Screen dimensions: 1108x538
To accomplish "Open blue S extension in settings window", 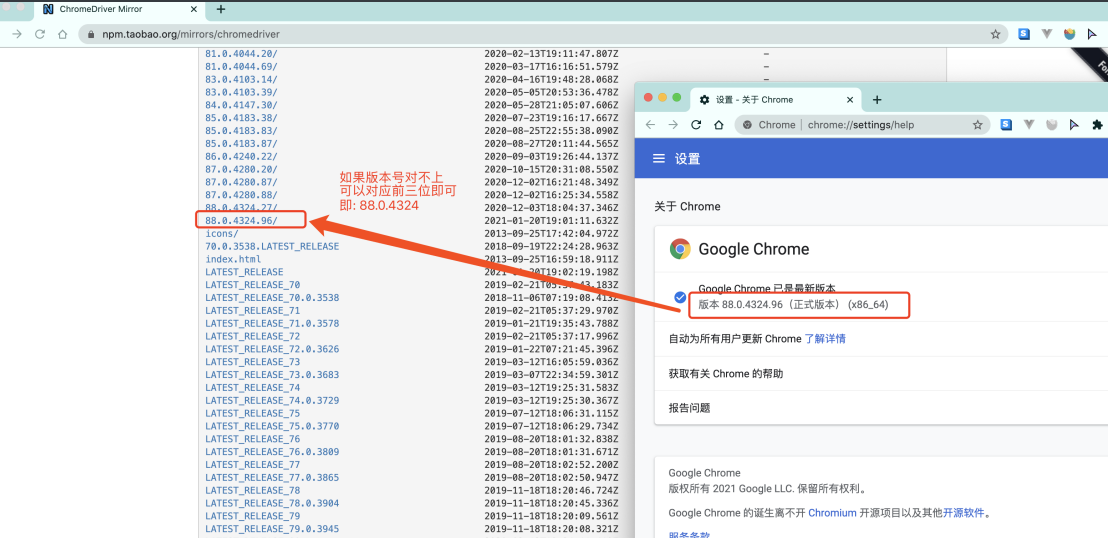I will pos(1006,124).
